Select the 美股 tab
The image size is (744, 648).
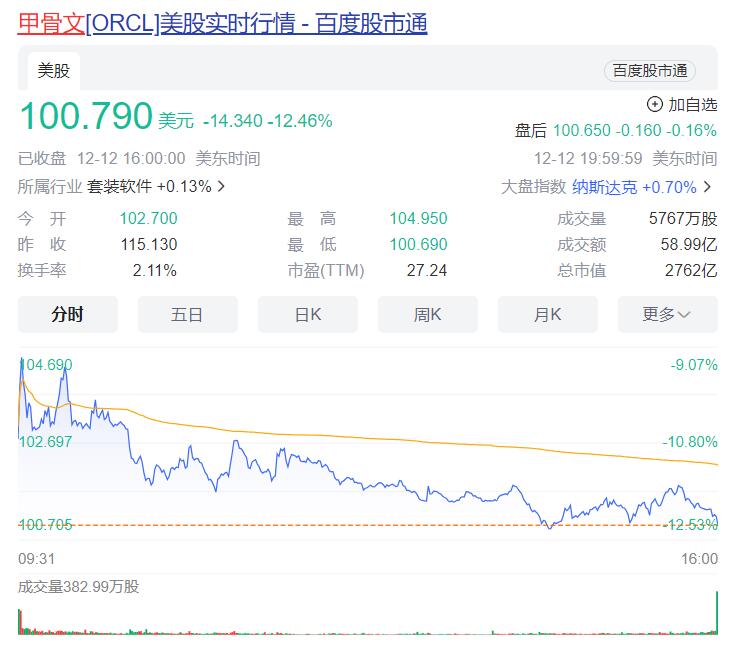(x=54, y=71)
